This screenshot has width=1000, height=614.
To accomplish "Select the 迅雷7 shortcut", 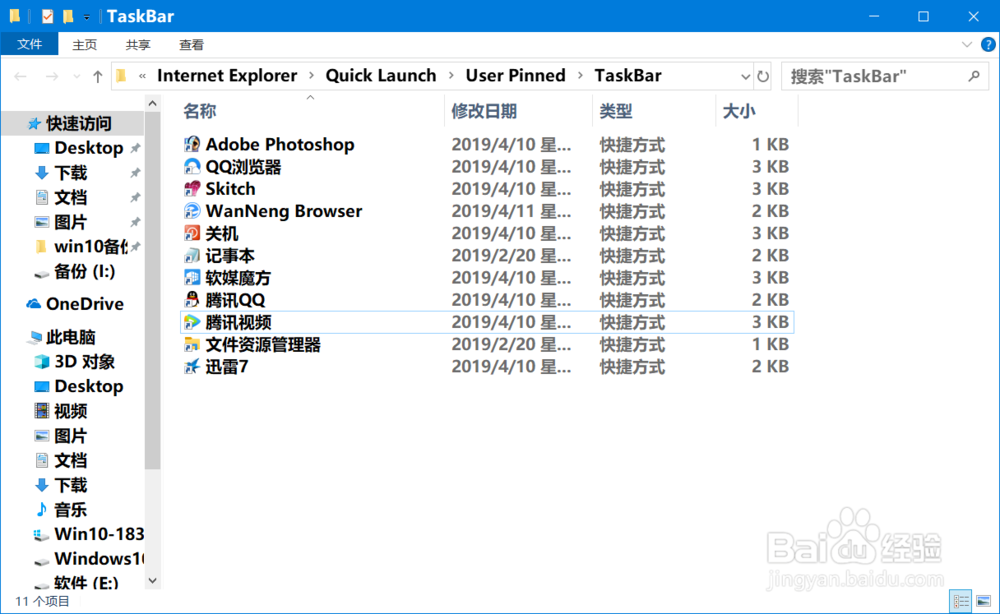I will [227, 366].
